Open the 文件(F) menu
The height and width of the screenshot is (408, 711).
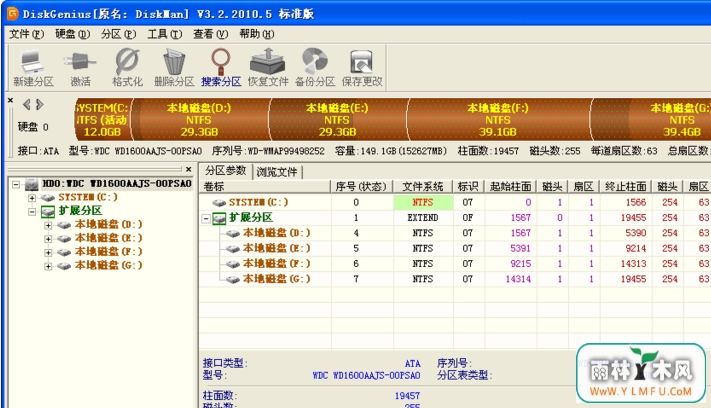point(27,34)
